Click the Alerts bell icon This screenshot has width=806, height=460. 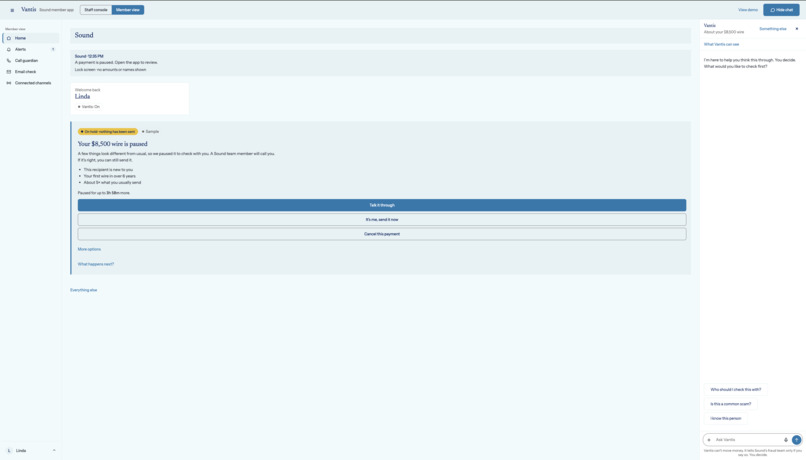click(x=9, y=49)
